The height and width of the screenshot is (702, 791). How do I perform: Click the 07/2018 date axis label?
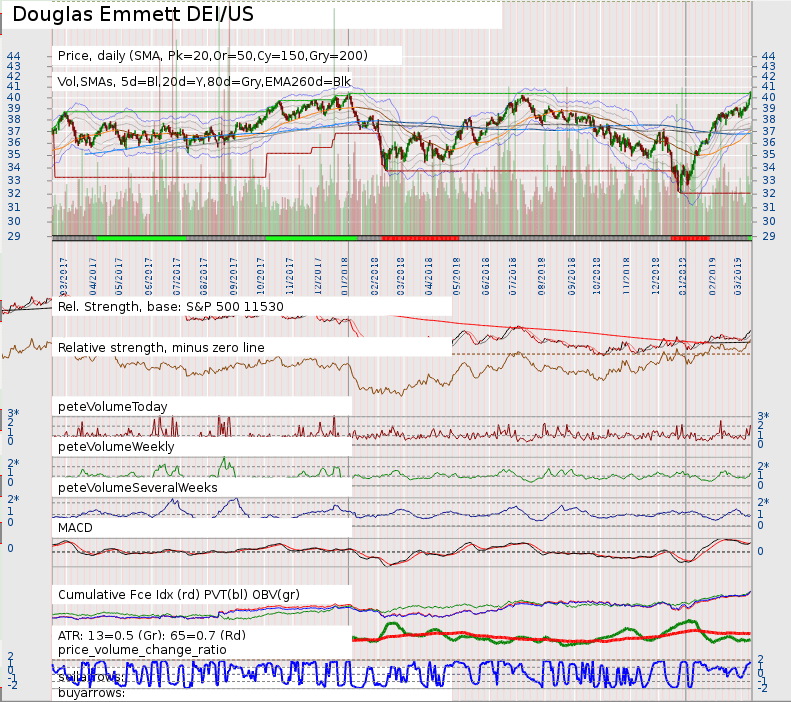(x=513, y=276)
